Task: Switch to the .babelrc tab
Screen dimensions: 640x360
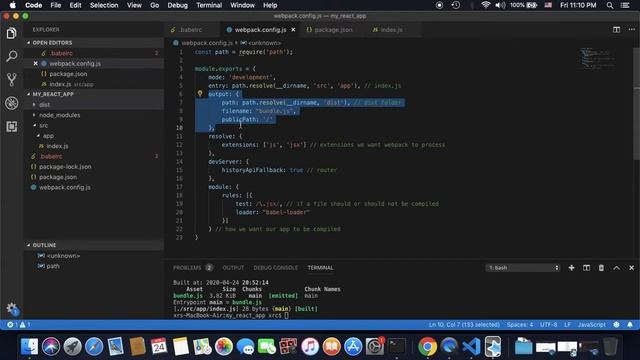Action: [191, 30]
